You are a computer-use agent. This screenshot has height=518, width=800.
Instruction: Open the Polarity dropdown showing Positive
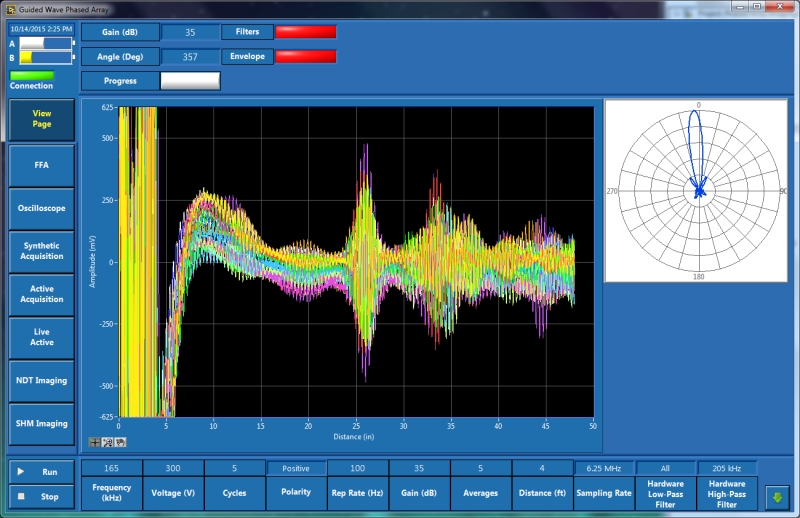pos(296,468)
